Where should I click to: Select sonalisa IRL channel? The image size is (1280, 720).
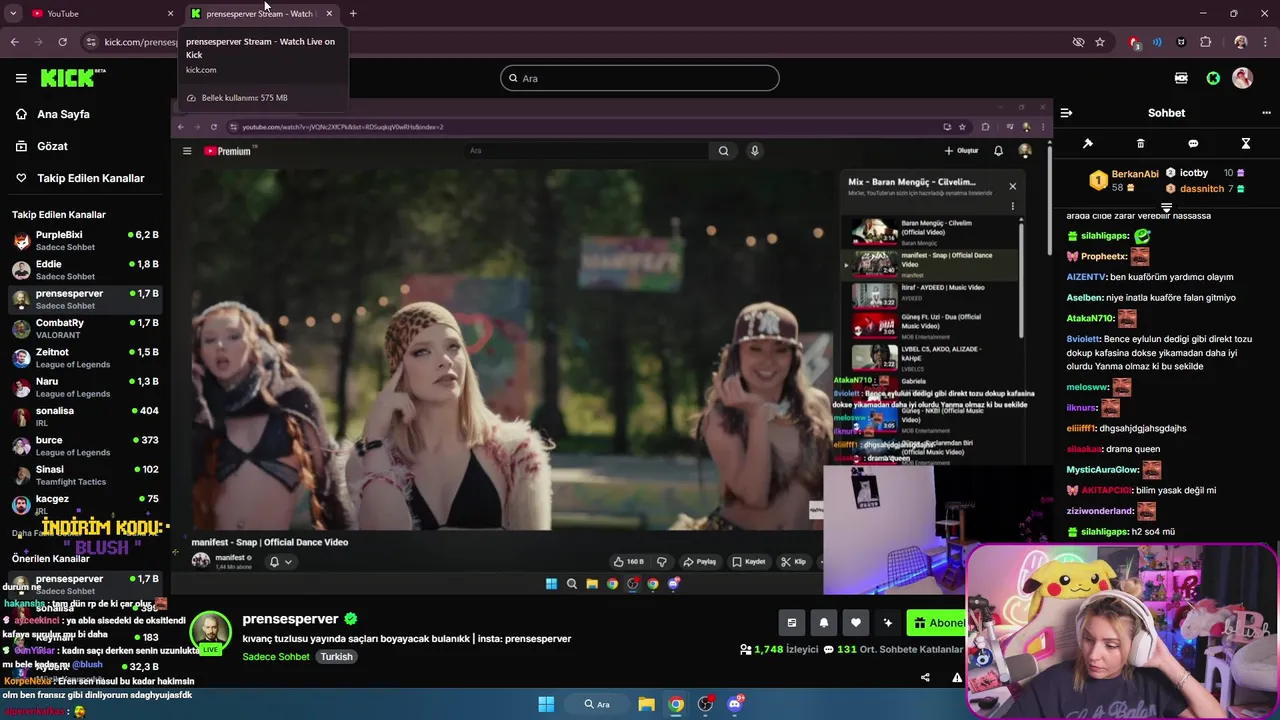click(85, 417)
